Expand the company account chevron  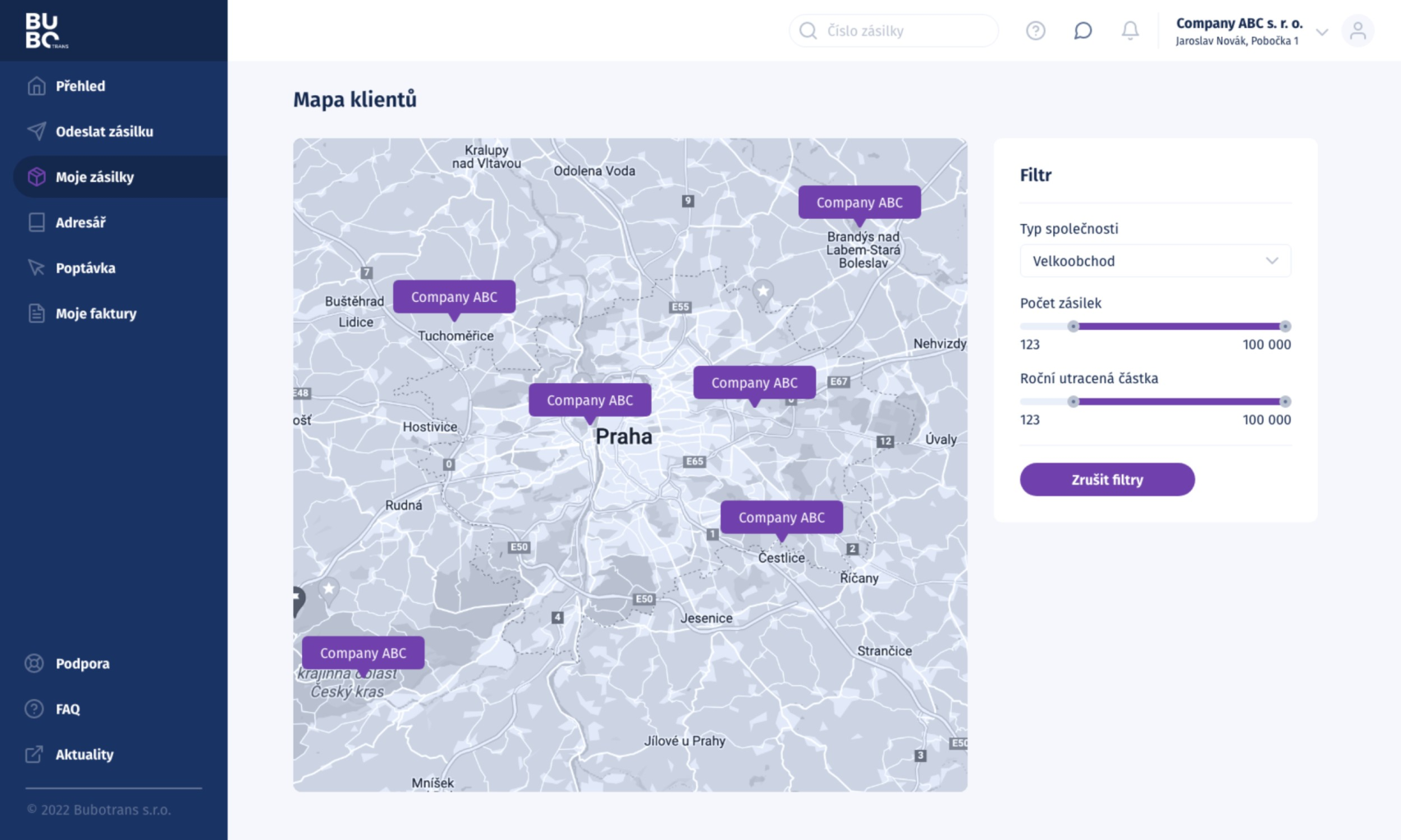(x=1321, y=32)
